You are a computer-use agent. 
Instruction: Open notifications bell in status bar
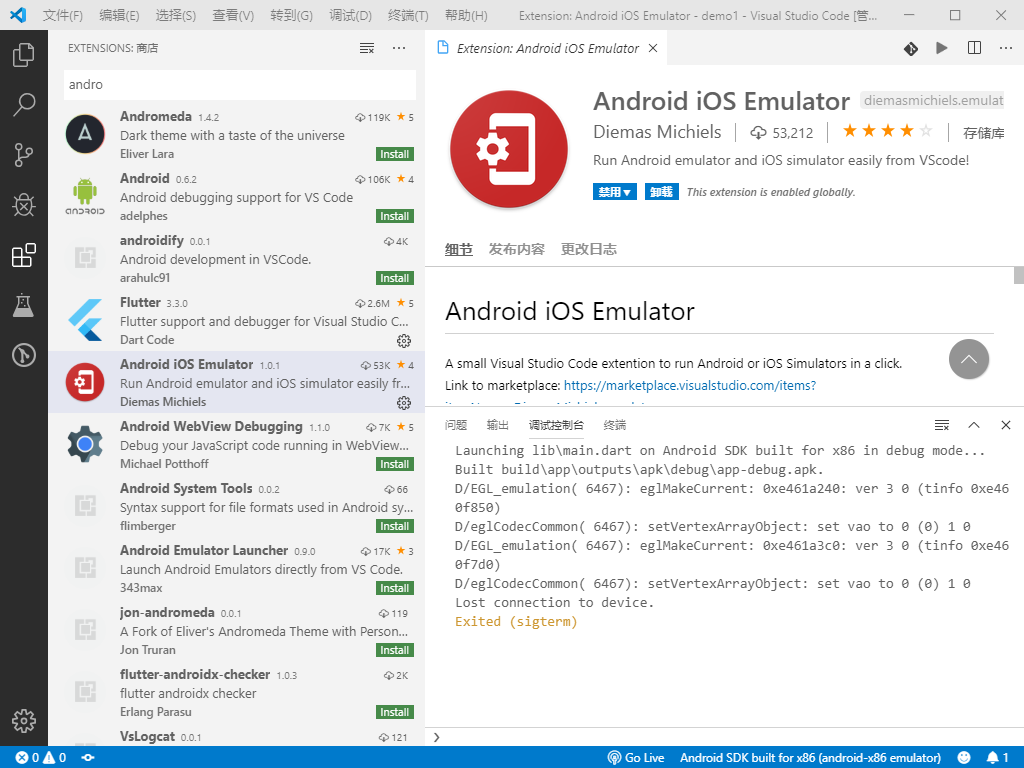click(997, 758)
